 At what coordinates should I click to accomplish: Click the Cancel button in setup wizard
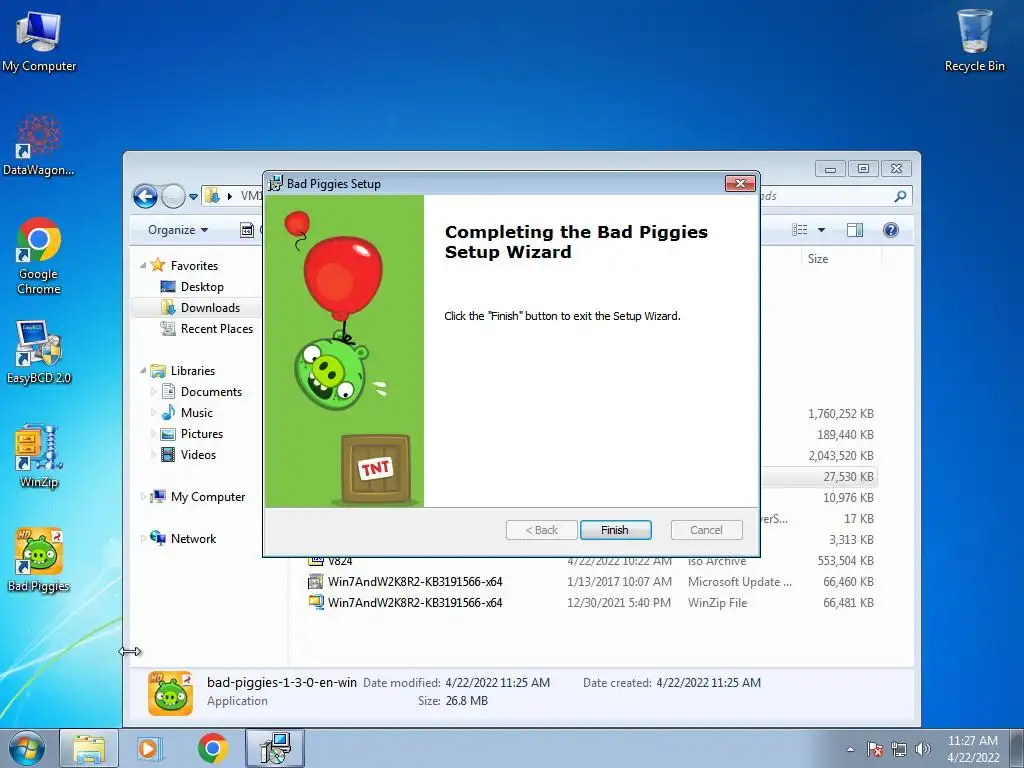707,530
